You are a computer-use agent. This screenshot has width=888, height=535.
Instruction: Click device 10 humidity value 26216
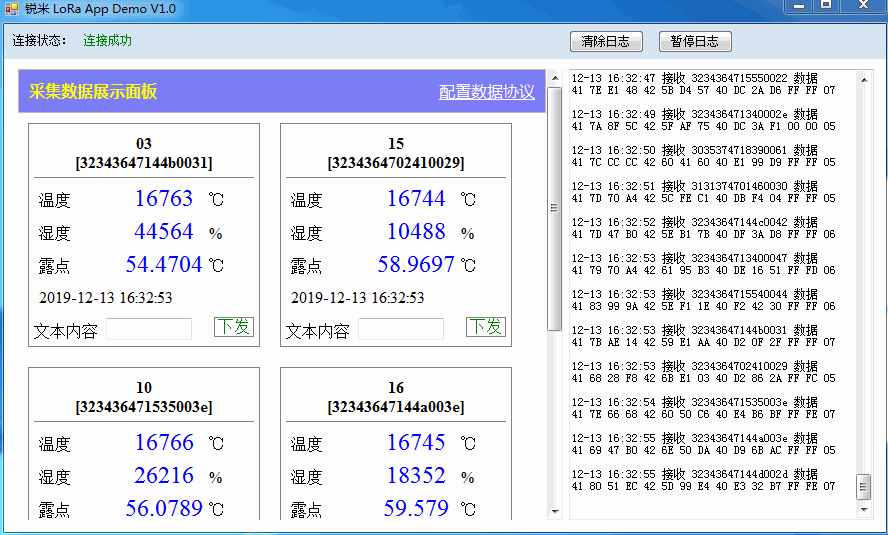pyautogui.click(x=164, y=476)
